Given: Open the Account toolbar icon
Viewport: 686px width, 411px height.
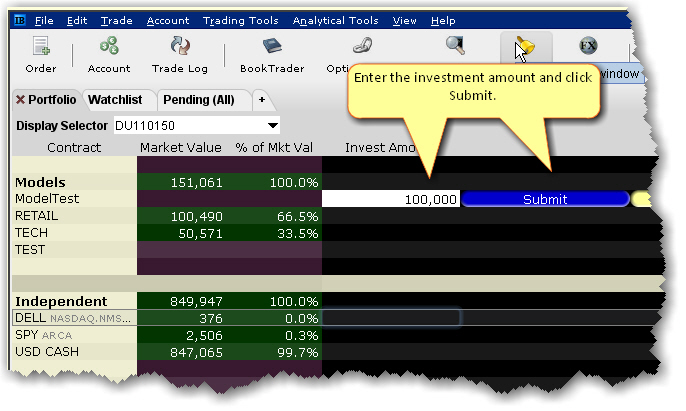Looking at the screenshot, I should tap(108, 47).
